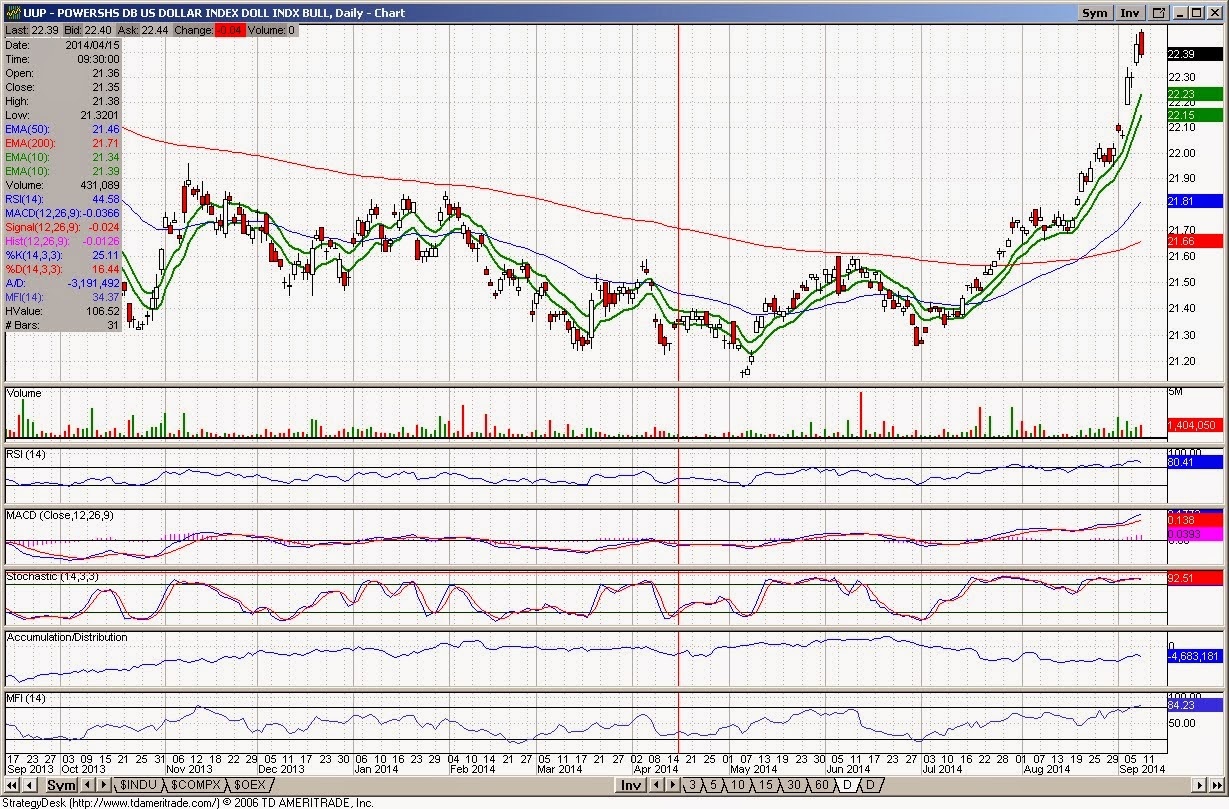Select the 3-minute interval tab

pos(693,785)
